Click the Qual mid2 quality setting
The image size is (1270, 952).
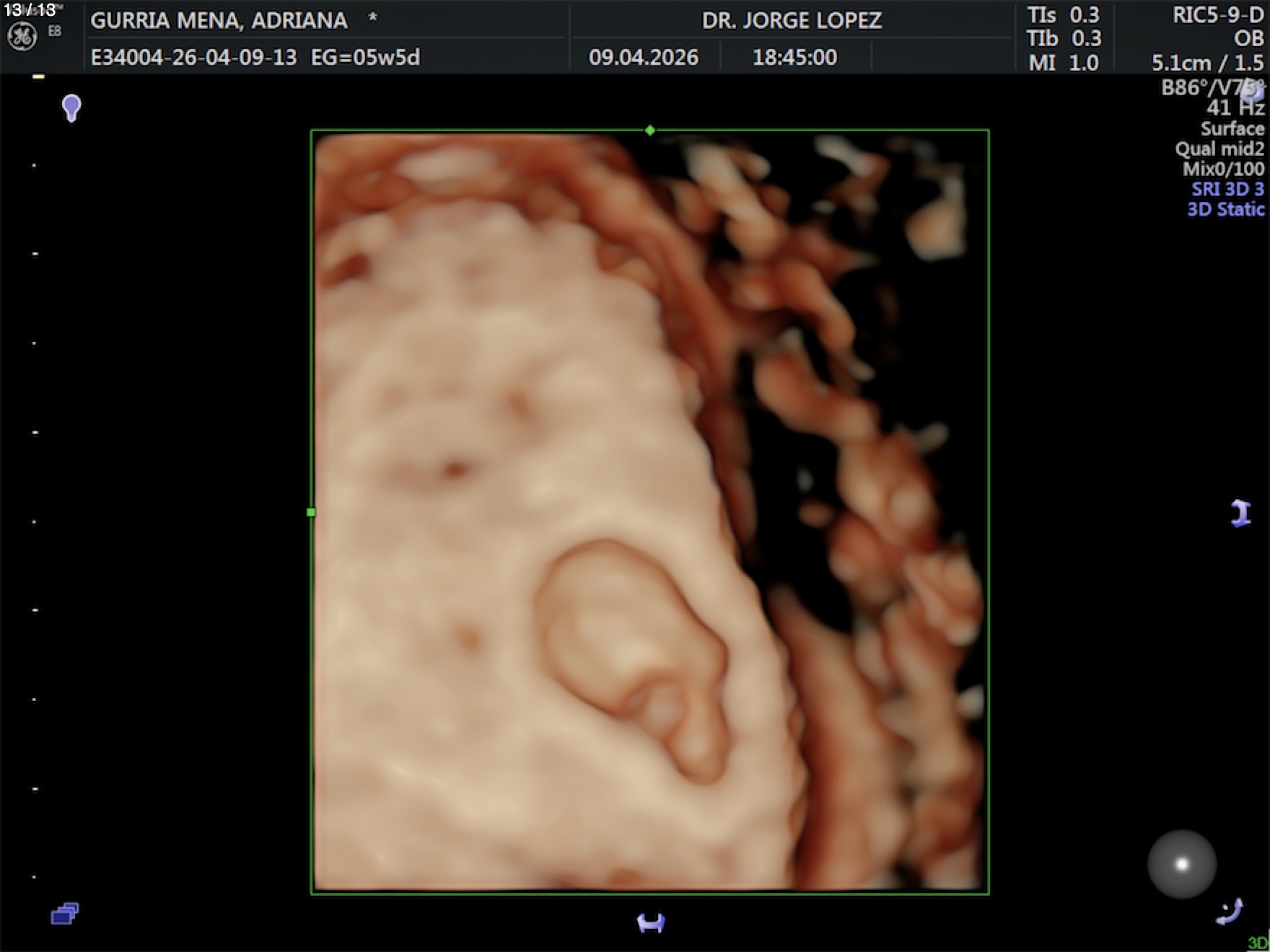coord(1219,149)
